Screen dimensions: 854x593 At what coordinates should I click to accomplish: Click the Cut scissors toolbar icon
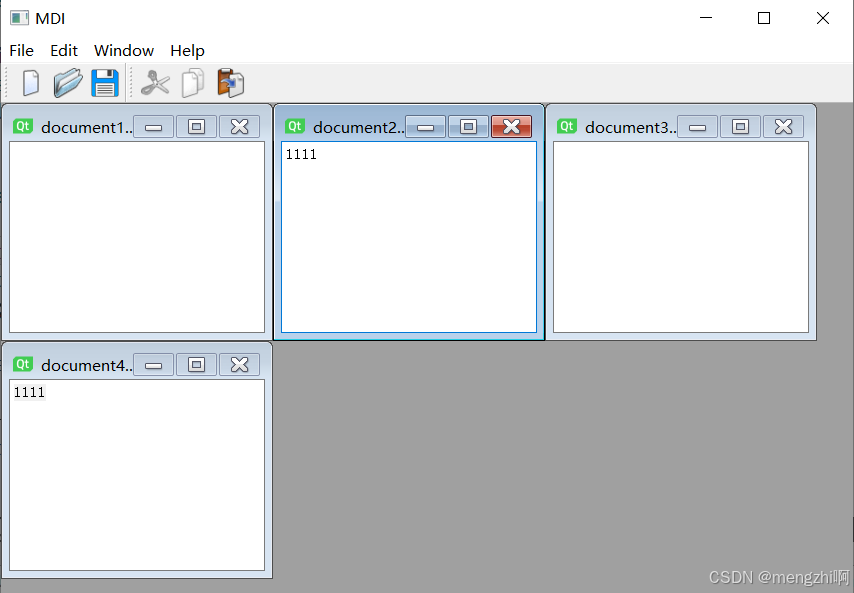155,83
